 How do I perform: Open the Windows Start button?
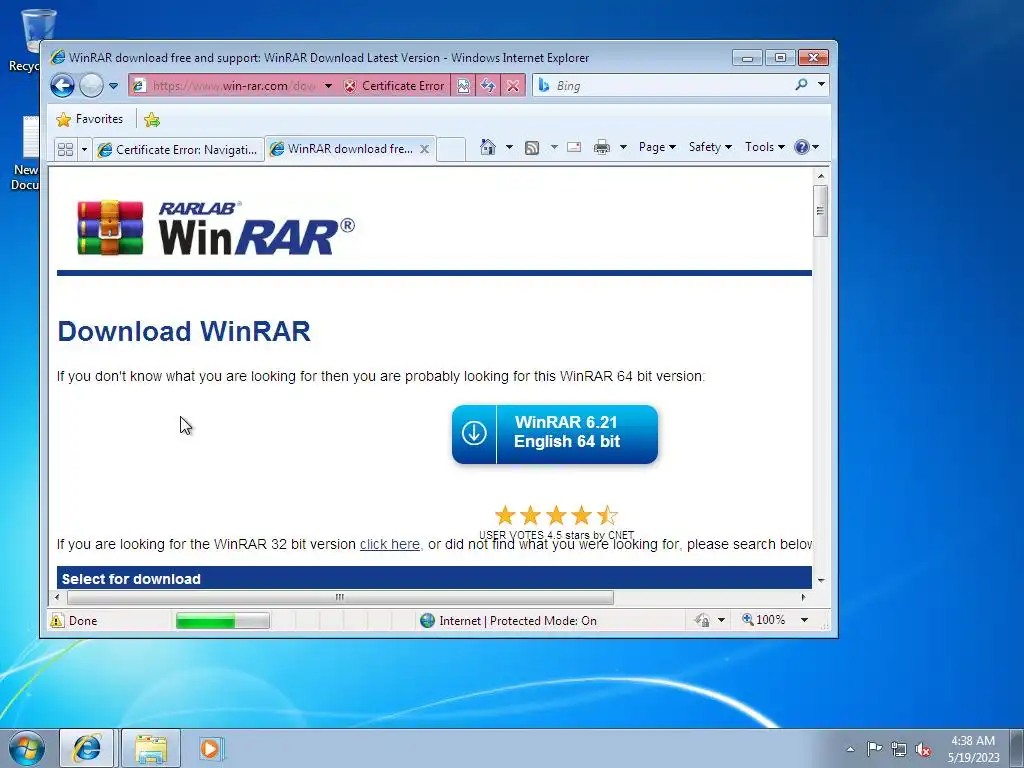pyautogui.click(x=27, y=748)
